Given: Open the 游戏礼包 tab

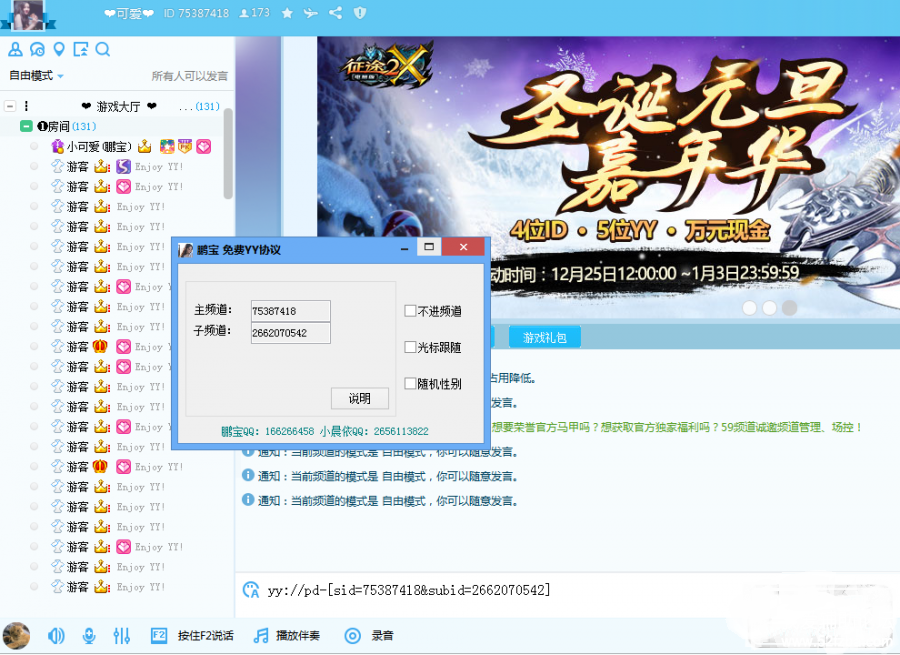Looking at the screenshot, I should (x=544, y=338).
